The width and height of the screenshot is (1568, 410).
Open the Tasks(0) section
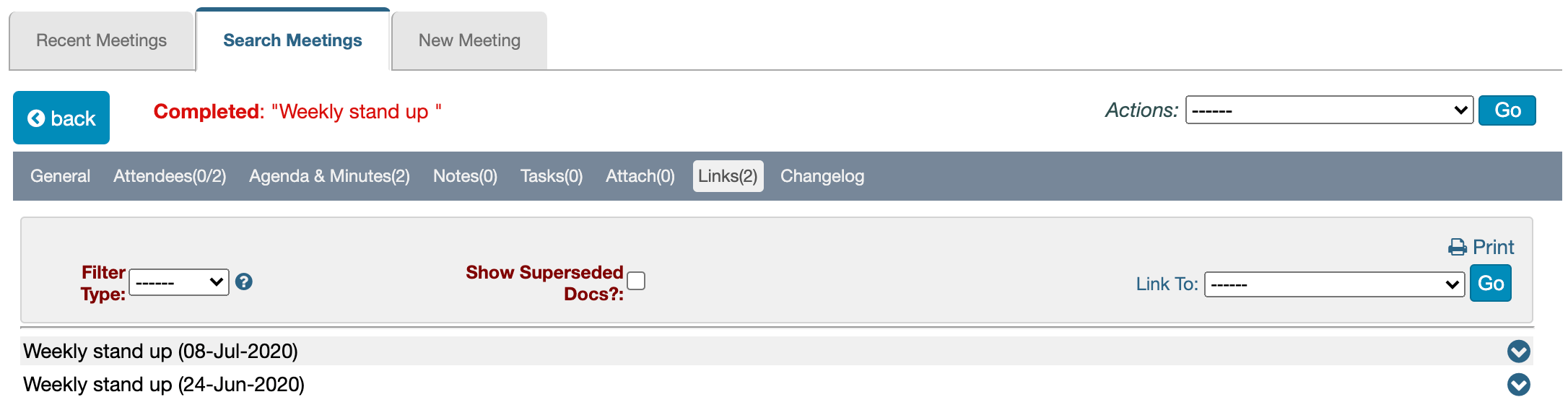coord(551,176)
